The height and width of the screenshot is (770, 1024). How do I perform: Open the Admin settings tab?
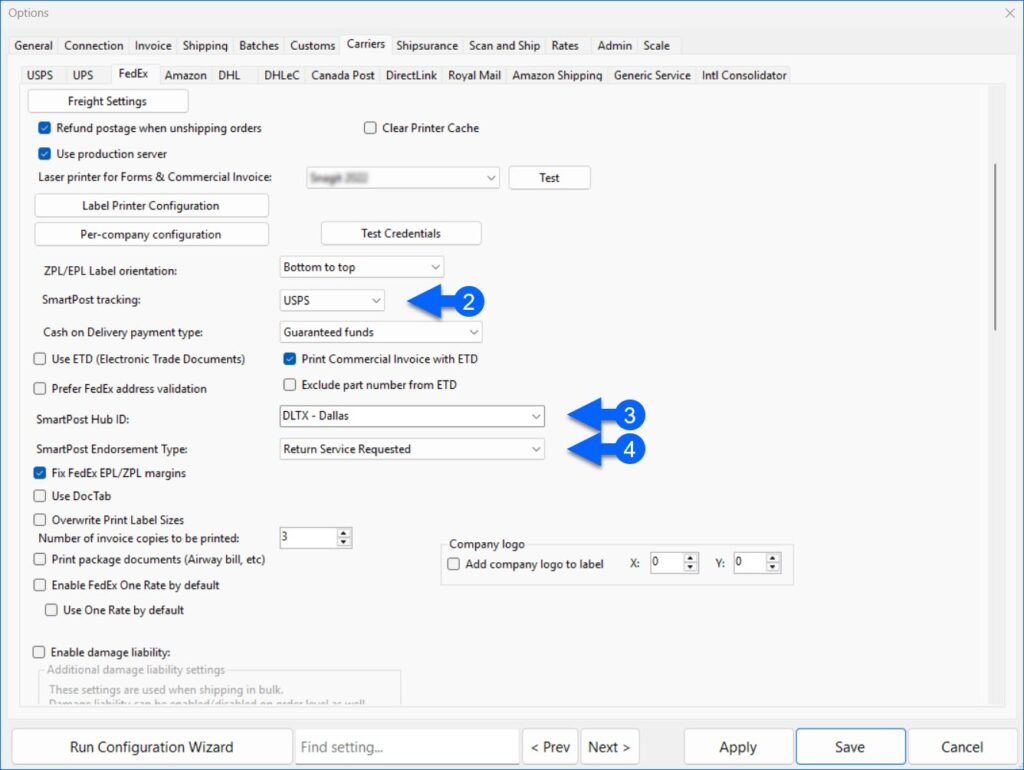pyautogui.click(x=613, y=45)
